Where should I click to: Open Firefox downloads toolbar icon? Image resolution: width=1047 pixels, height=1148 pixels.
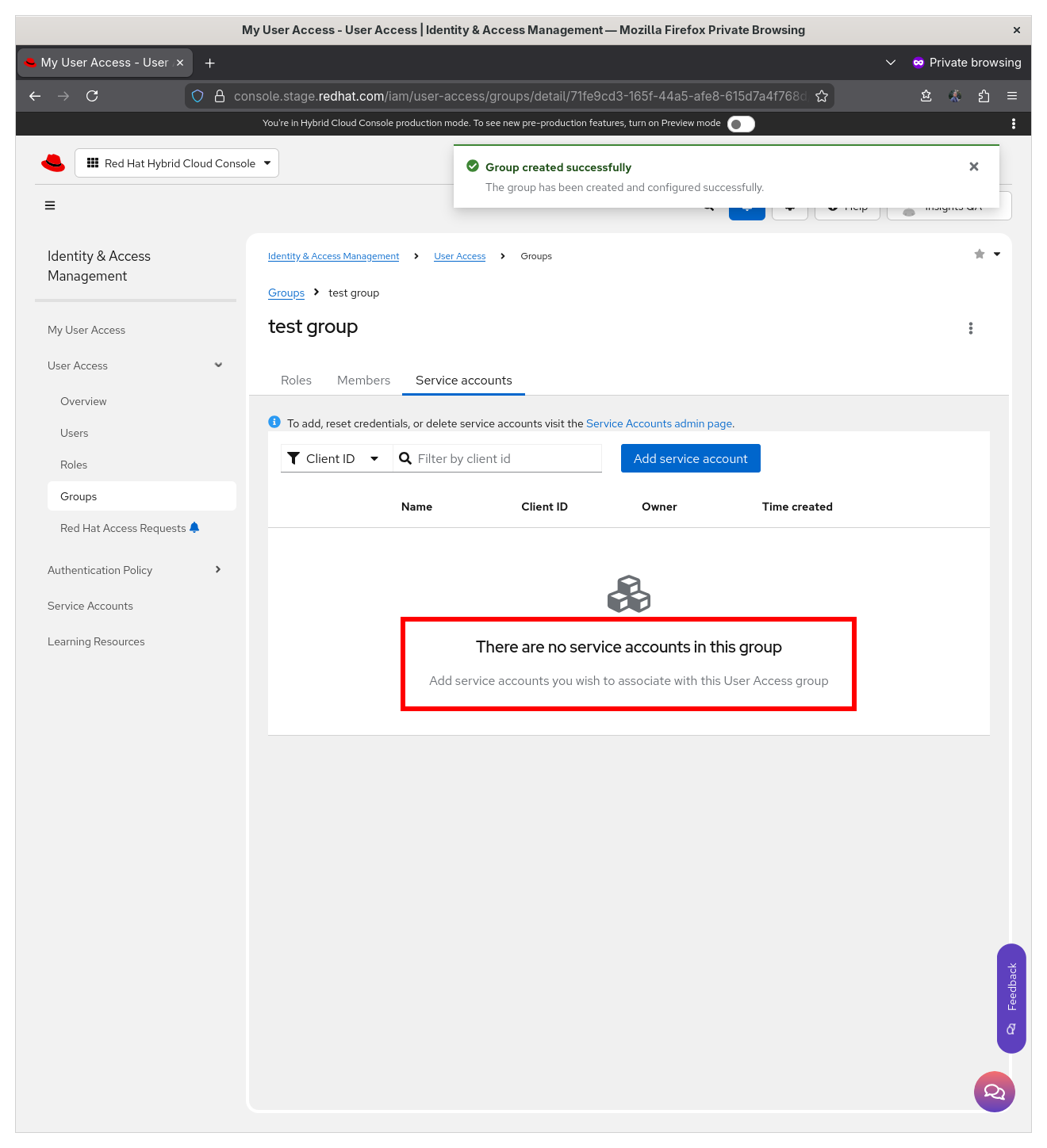[x=926, y=96]
